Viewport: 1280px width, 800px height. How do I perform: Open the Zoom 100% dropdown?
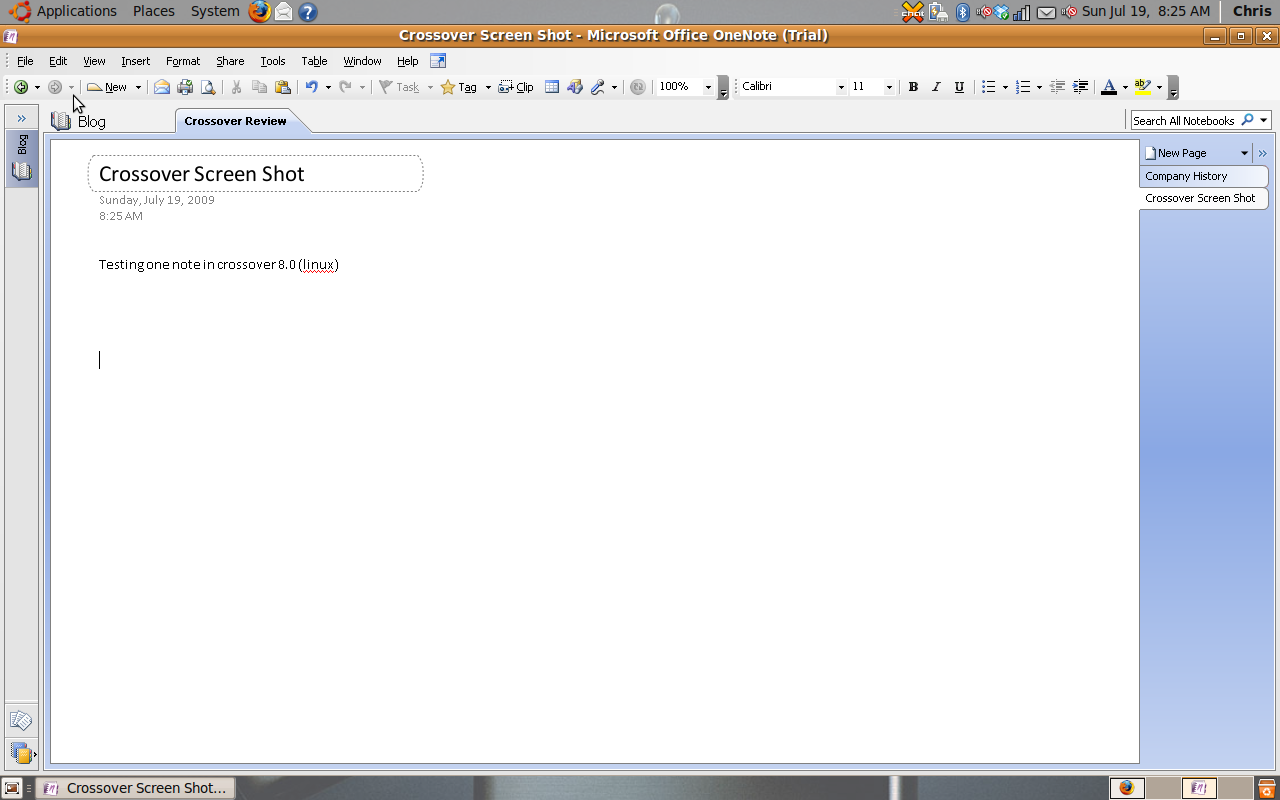(x=708, y=87)
